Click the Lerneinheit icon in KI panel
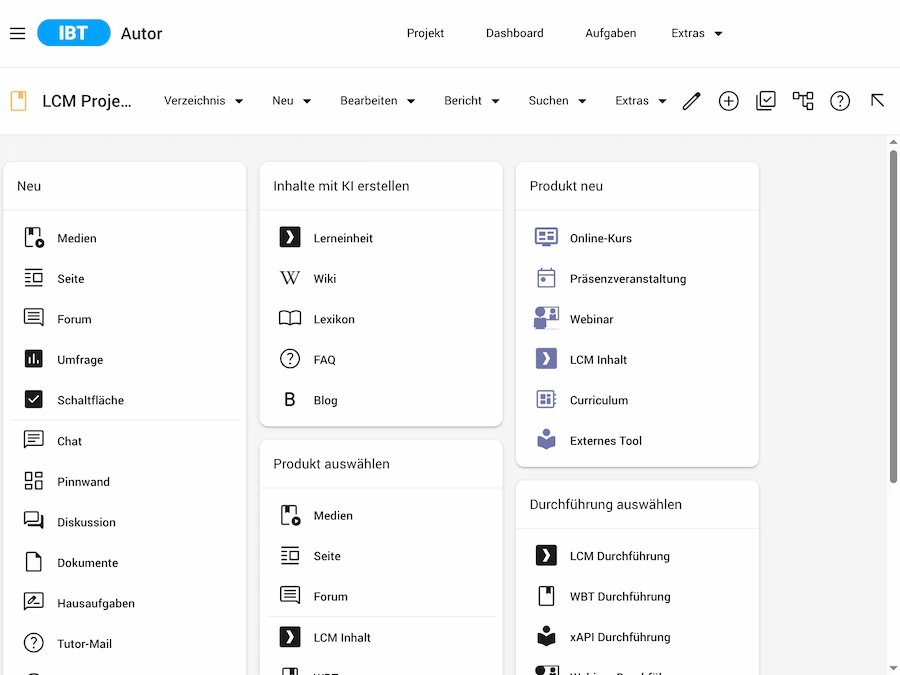The width and height of the screenshot is (900, 675). click(x=290, y=238)
